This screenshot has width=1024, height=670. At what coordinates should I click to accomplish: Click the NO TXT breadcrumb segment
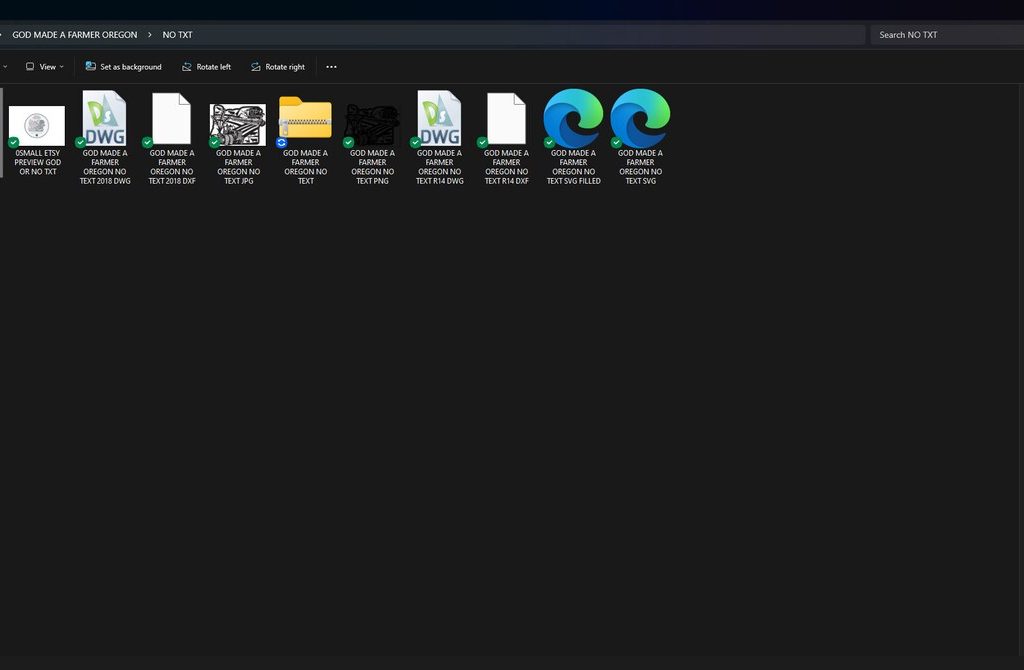178,35
